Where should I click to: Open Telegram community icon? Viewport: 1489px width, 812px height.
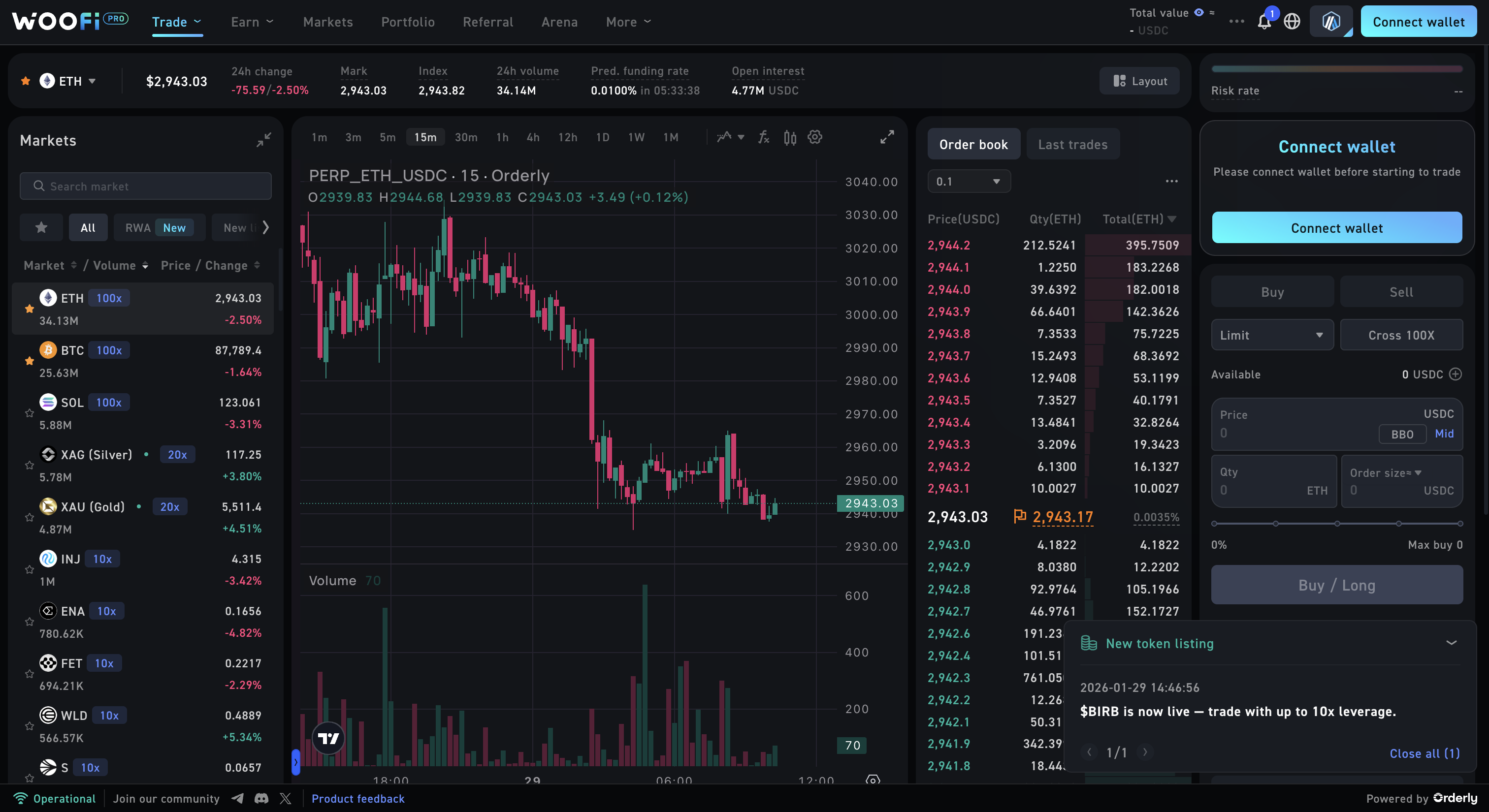237,798
